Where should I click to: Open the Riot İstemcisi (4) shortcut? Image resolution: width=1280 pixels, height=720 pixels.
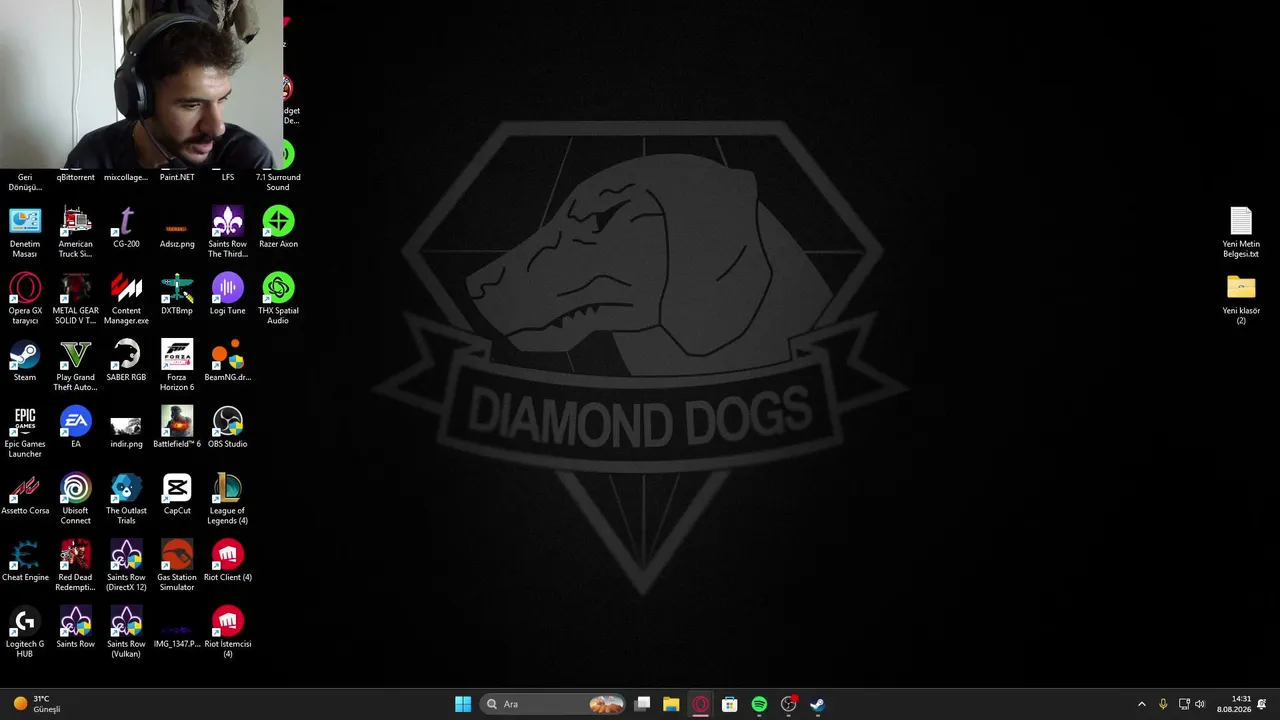click(228, 633)
